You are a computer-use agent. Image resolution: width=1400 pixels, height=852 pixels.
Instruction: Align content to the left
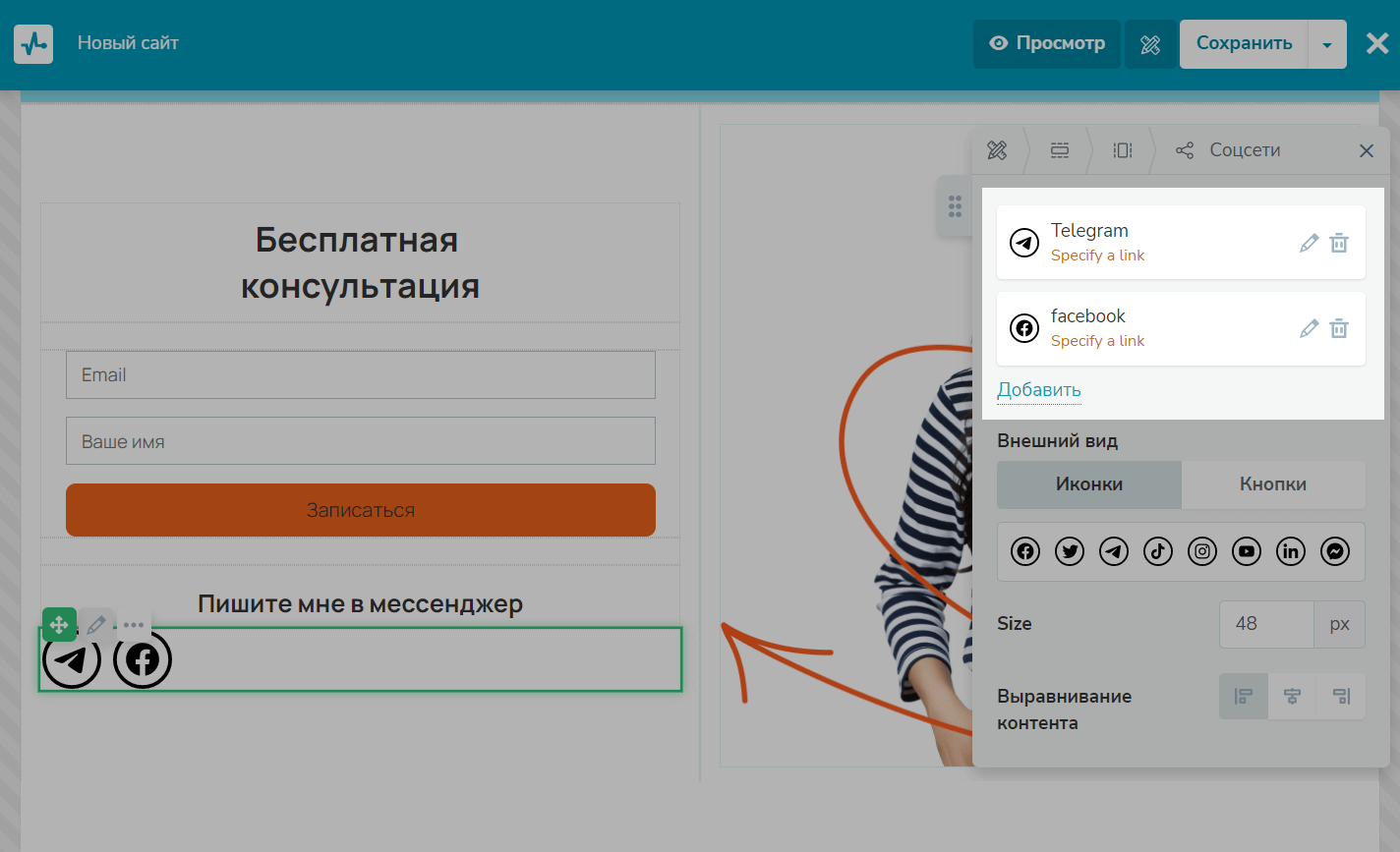pyautogui.click(x=1244, y=697)
